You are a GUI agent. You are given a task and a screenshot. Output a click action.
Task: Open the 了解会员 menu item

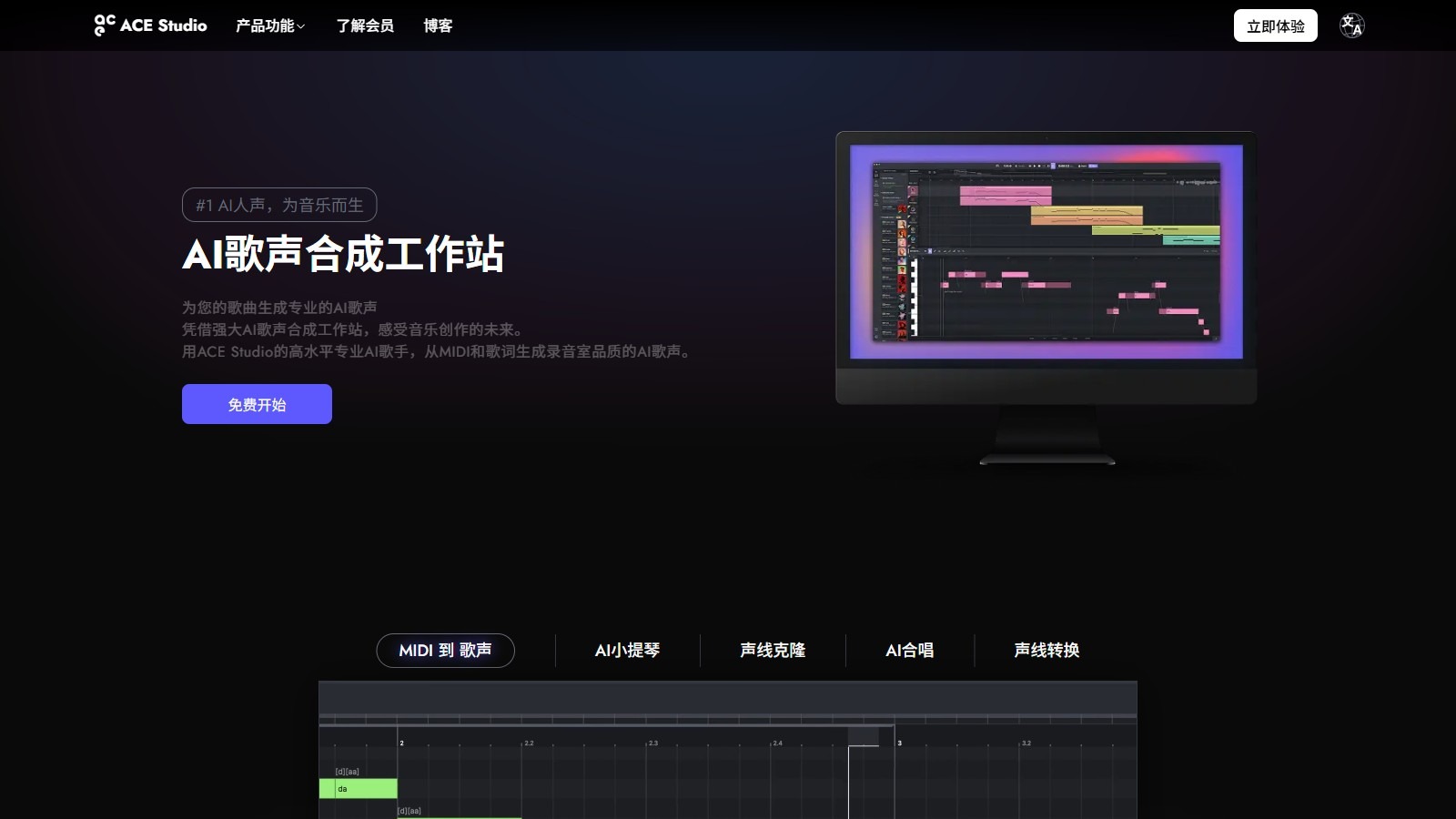click(363, 25)
